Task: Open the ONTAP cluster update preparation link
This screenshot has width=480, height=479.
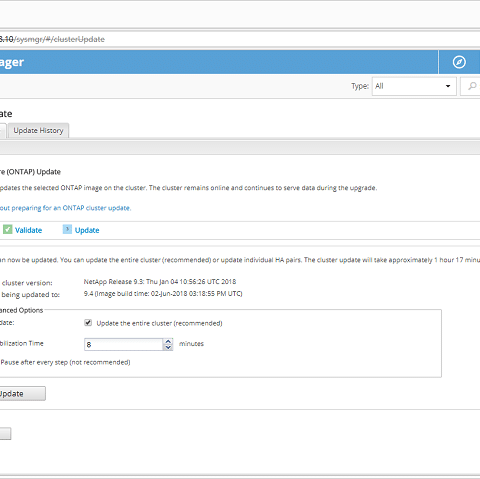Action: (65, 208)
